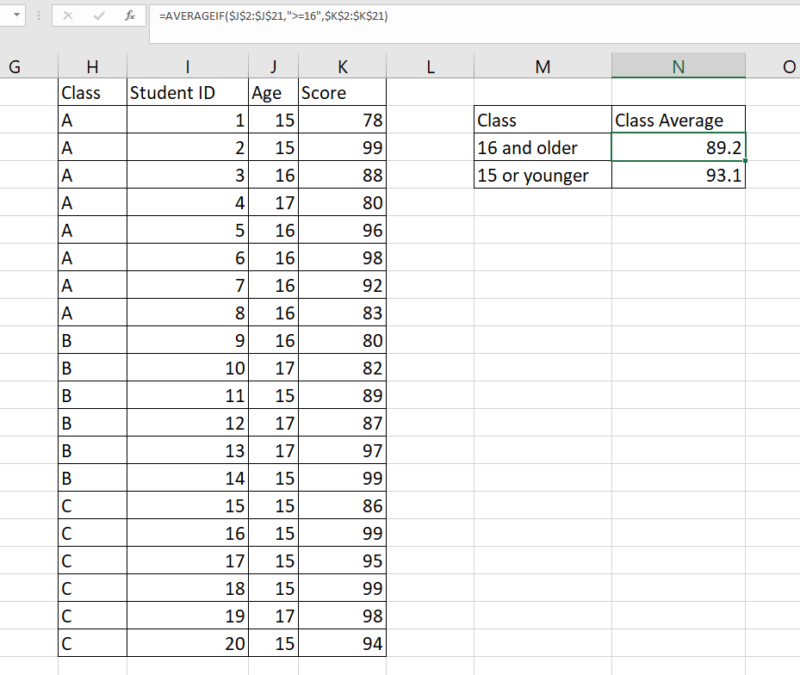Select the 'Age' header cell
This screenshot has height=675, width=800.
[x=273, y=92]
